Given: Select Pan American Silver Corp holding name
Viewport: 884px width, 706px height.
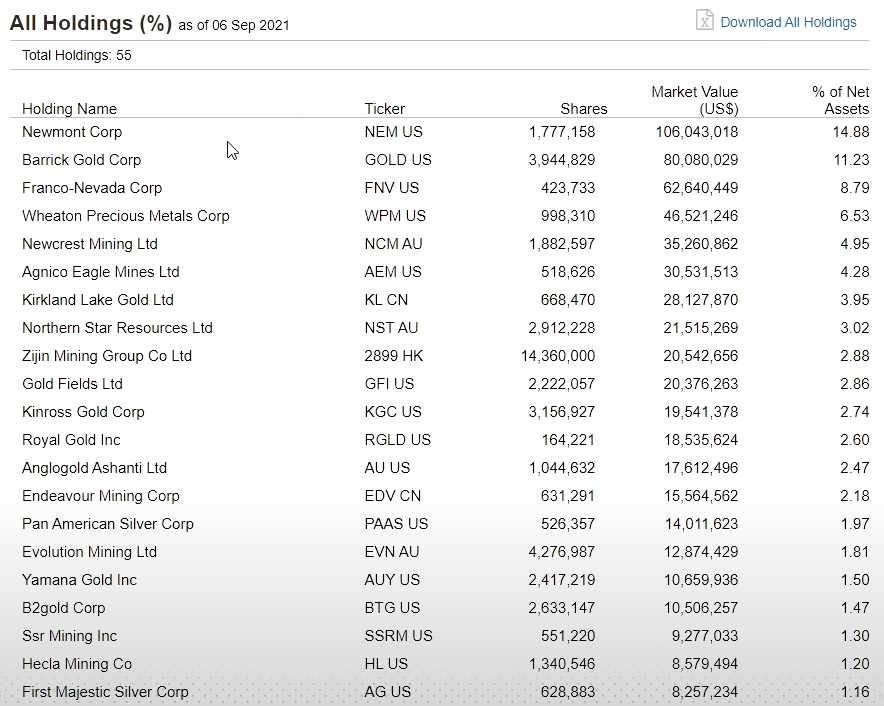Looking at the screenshot, I should pos(108,524).
